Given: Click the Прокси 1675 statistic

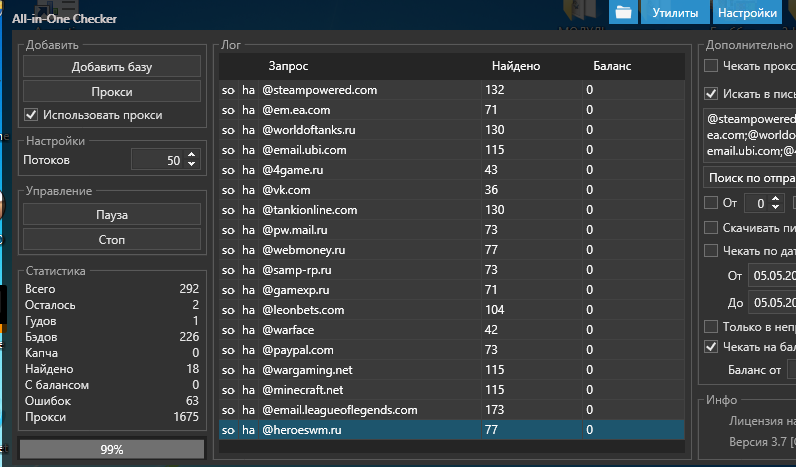Looking at the screenshot, I should pos(112,417).
